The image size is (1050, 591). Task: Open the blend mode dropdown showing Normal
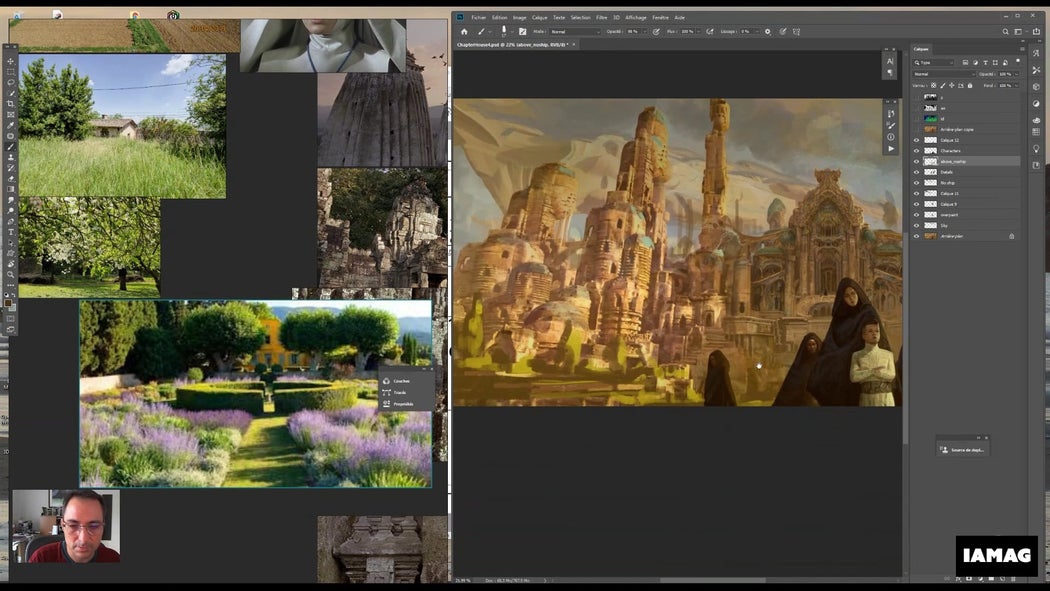(945, 74)
